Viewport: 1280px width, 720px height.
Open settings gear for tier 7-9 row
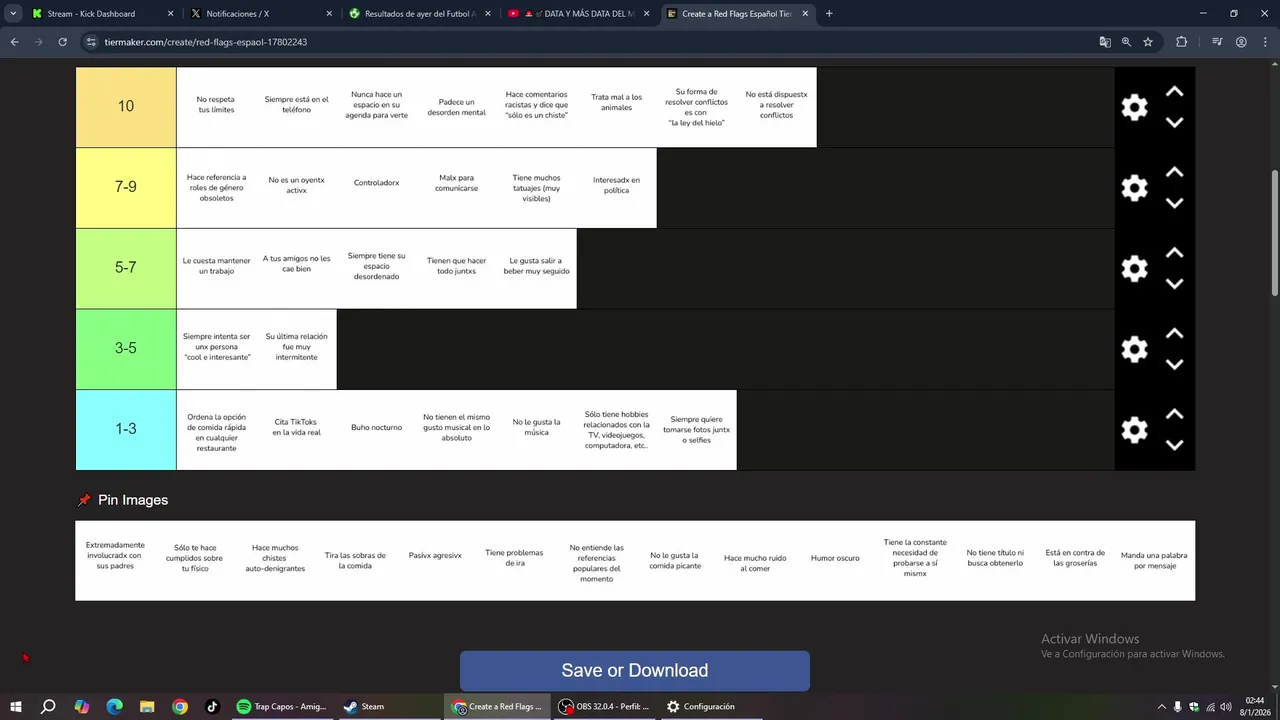[1134, 188]
